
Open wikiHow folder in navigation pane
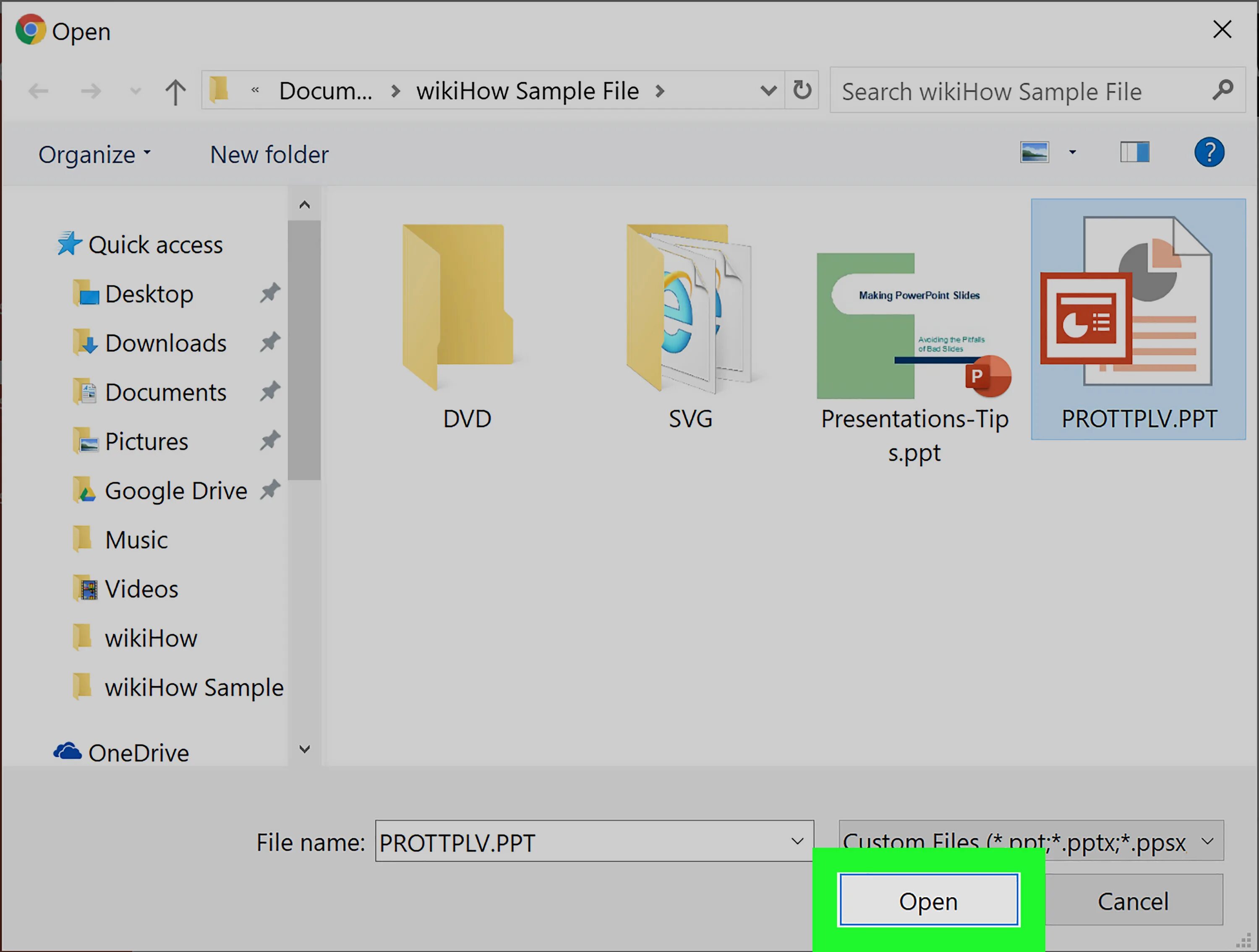[151, 639]
